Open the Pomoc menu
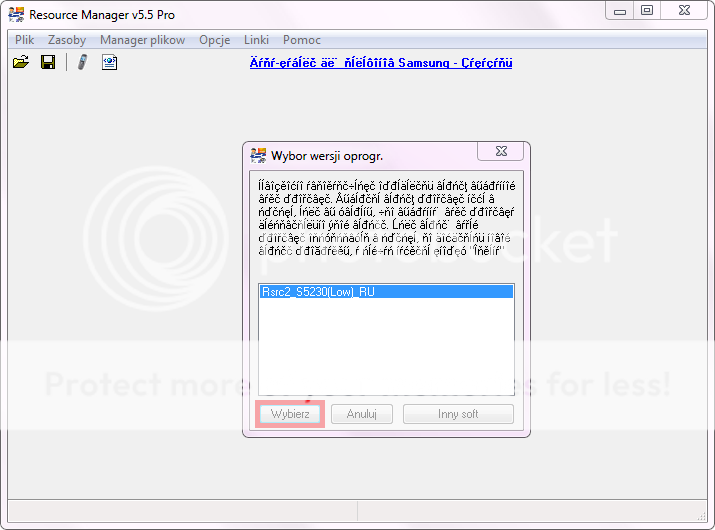 (302, 40)
